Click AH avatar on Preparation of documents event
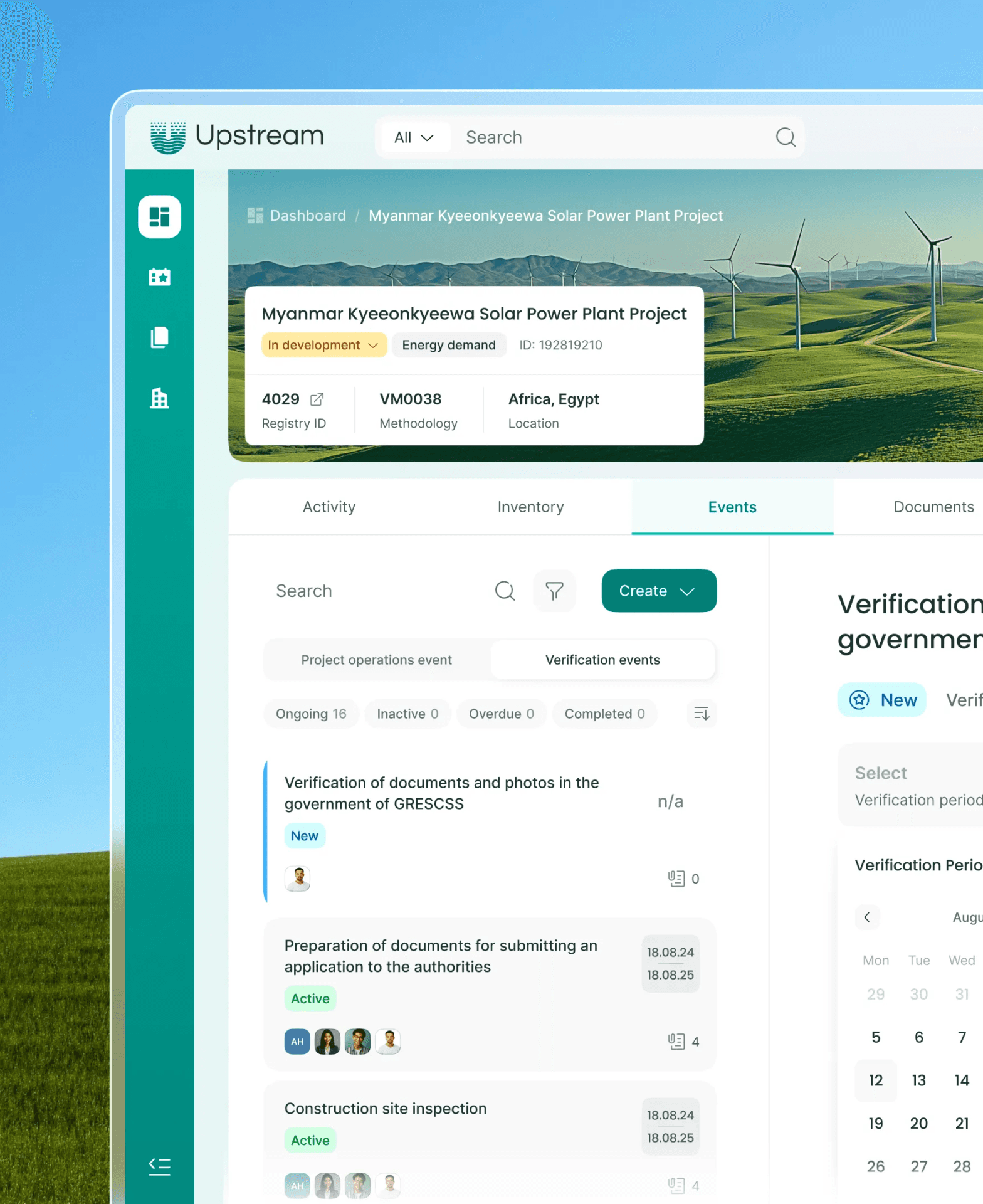Image resolution: width=983 pixels, height=1204 pixels. tap(297, 1042)
